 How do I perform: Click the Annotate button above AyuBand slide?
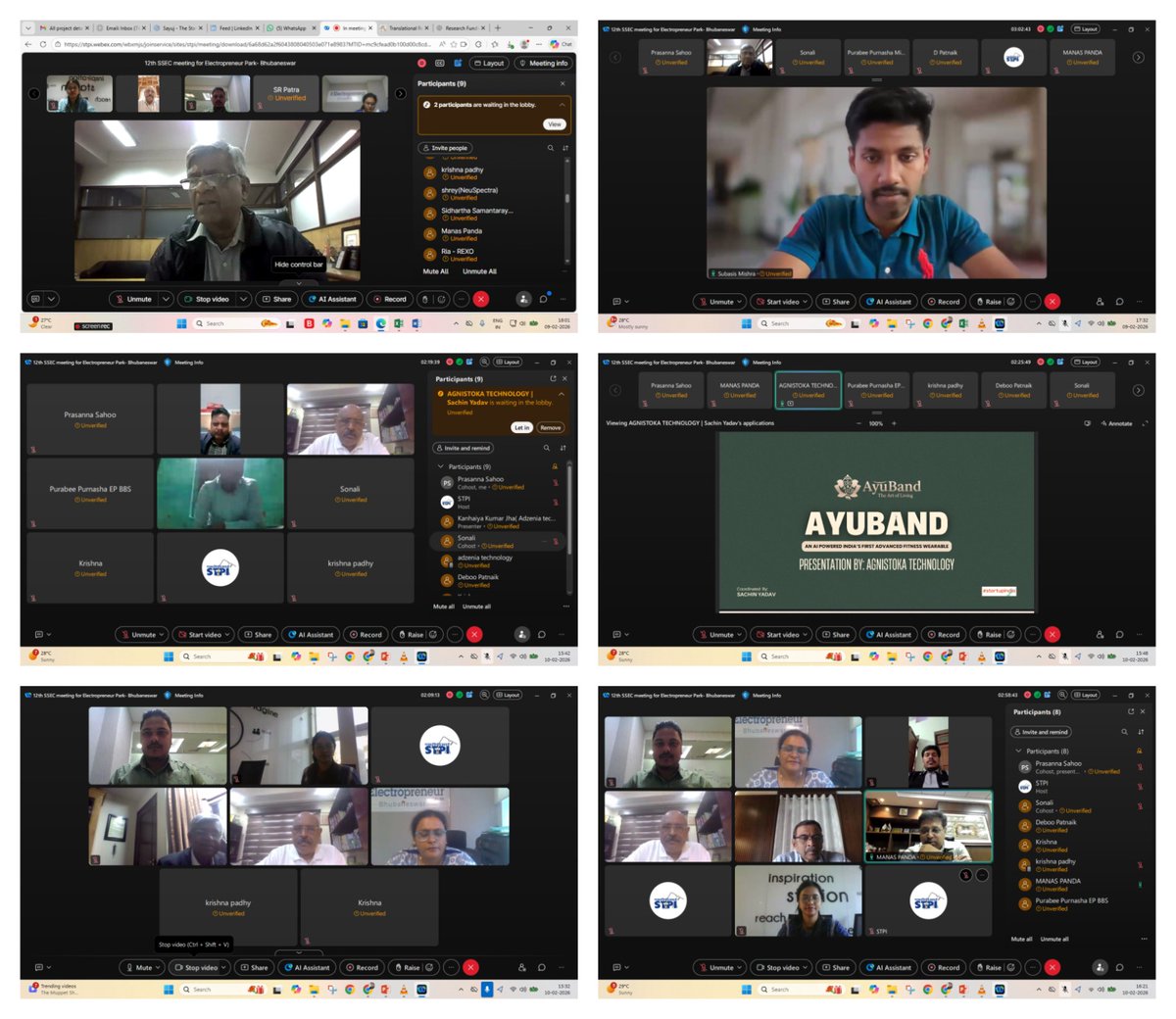[x=1116, y=423]
